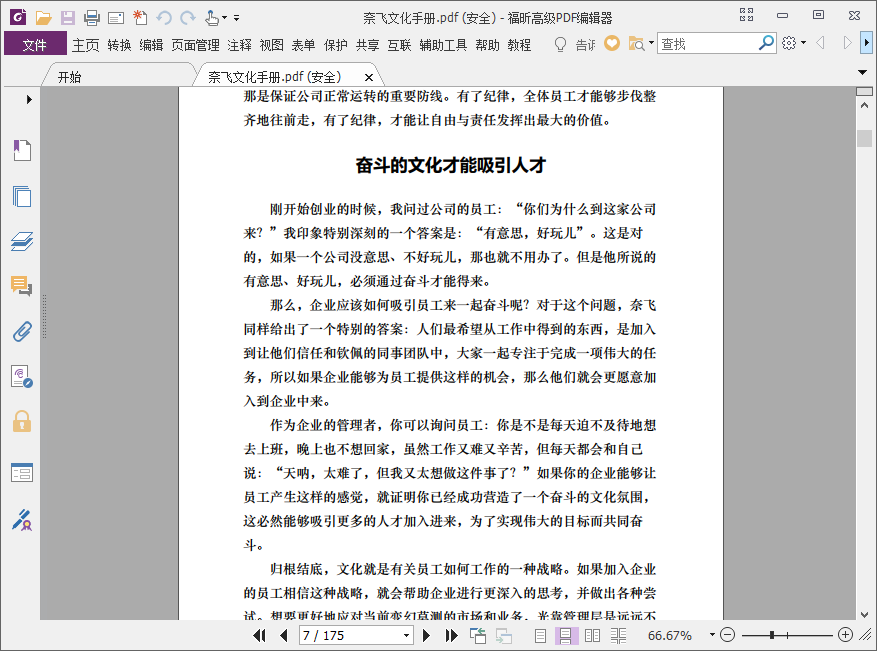This screenshot has width=877, height=651.
Task: Click the folder search icon
Action: tap(636, 44)
